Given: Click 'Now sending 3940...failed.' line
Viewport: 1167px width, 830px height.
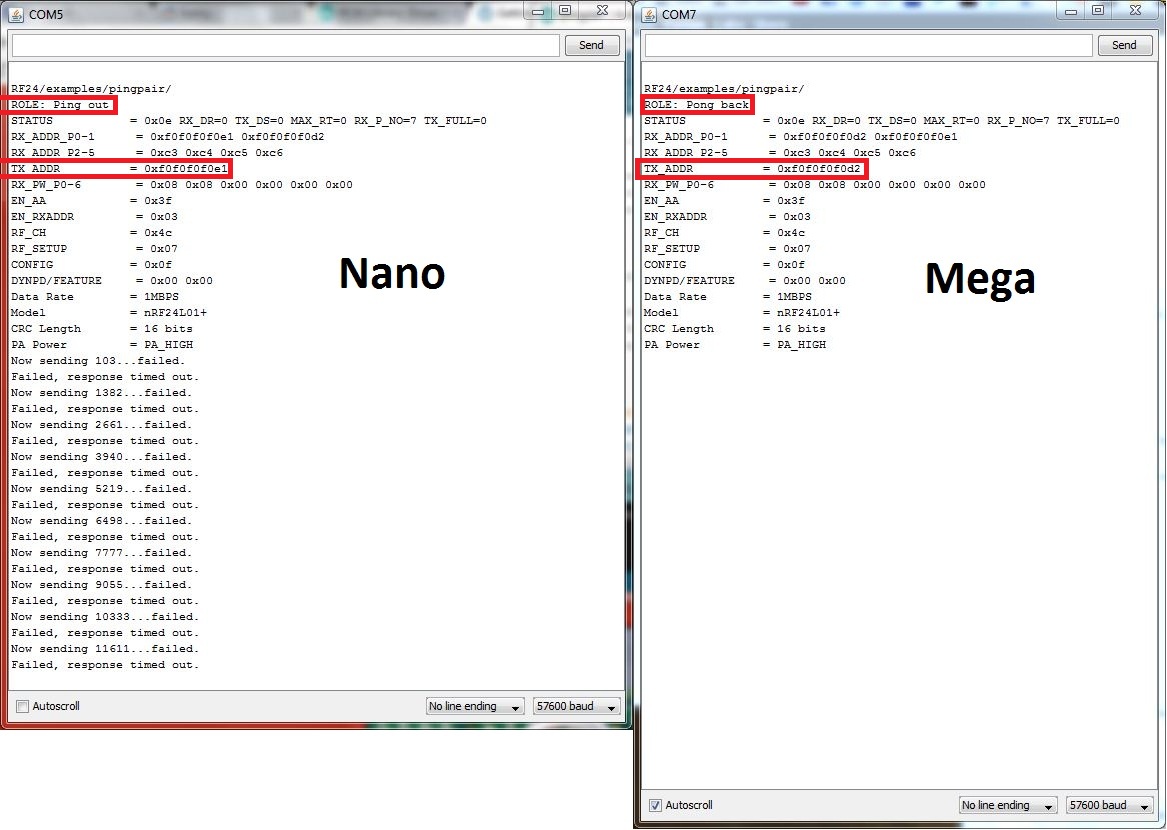Looking at the screenshot, I should 101,457.
